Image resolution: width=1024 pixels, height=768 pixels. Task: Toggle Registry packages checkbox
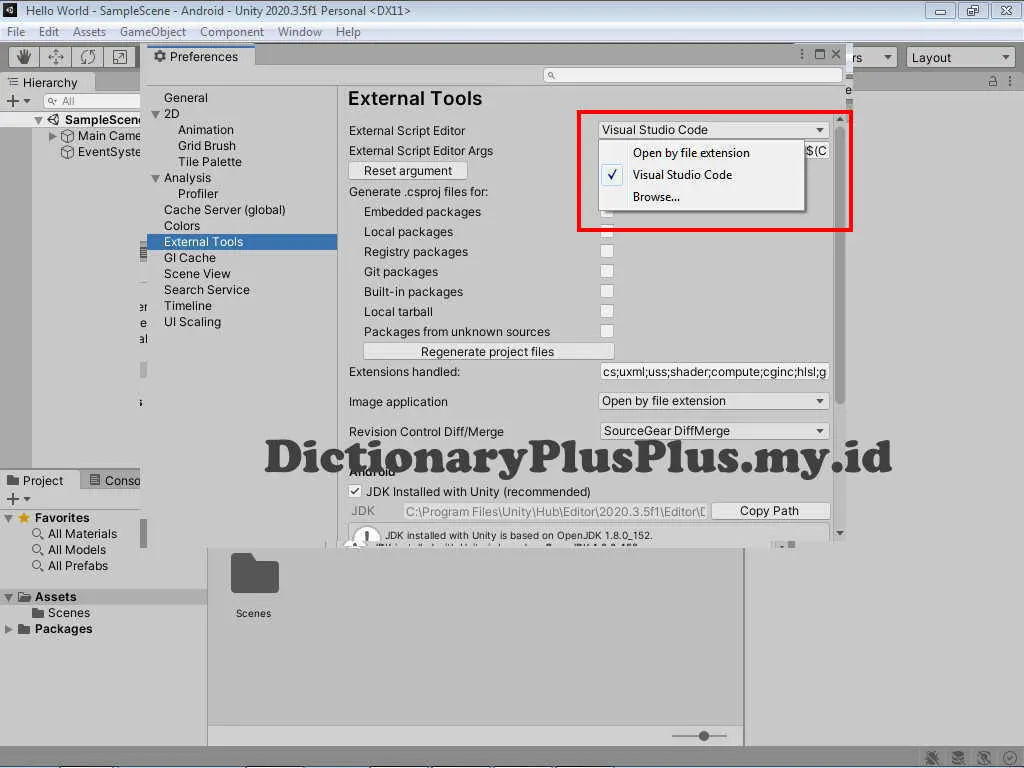click(x=607, y=251)
